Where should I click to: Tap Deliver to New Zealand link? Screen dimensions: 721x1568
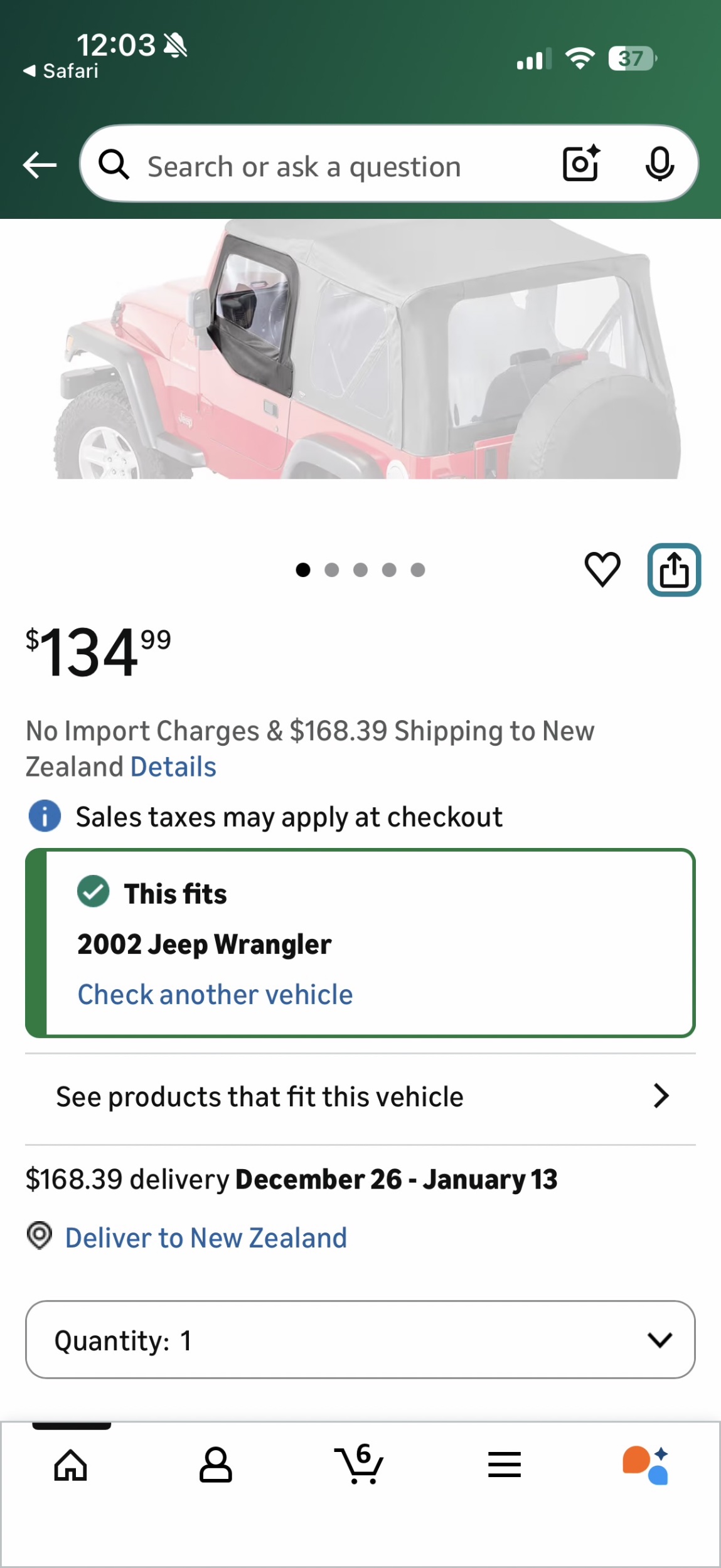(x=206, y=1238)
